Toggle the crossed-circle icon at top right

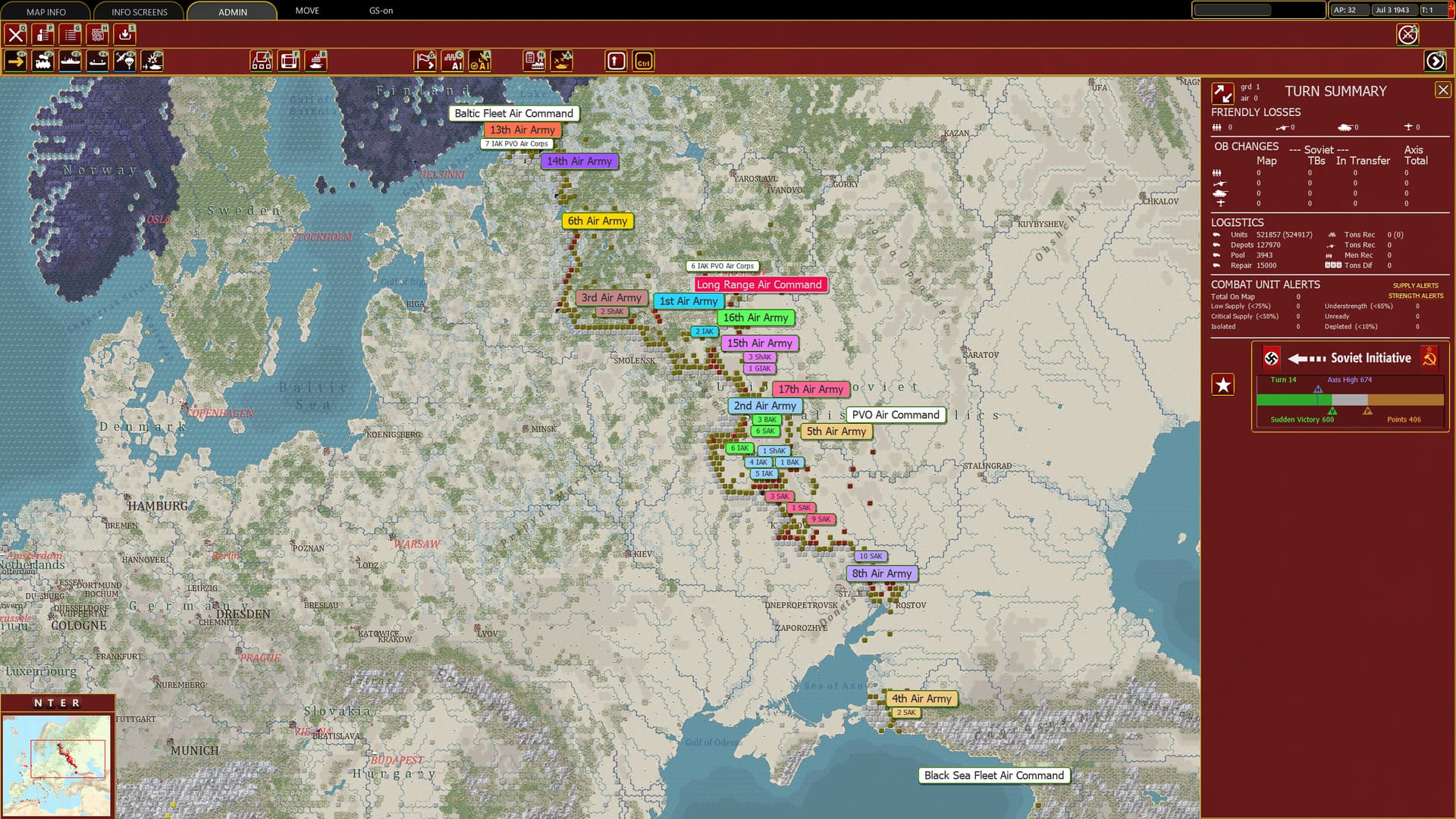coord(1407,35)
